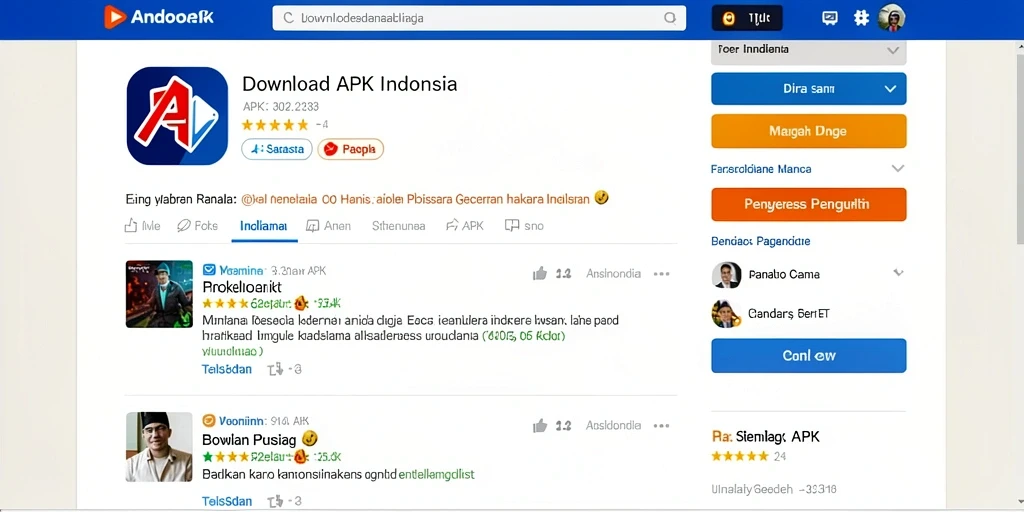Click the Telsedan link under Prokelloanikt review

pos(227,369)
